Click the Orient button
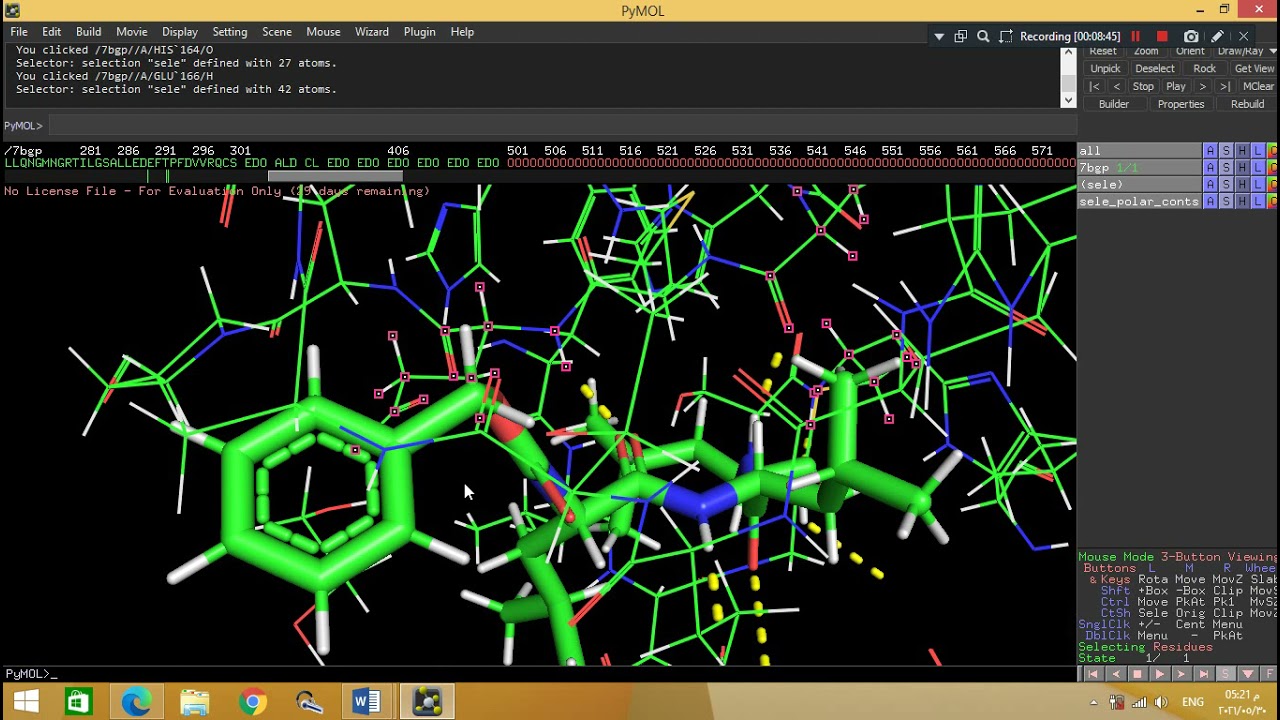This screenshot has width=1280, height=720. (1190, 51)
